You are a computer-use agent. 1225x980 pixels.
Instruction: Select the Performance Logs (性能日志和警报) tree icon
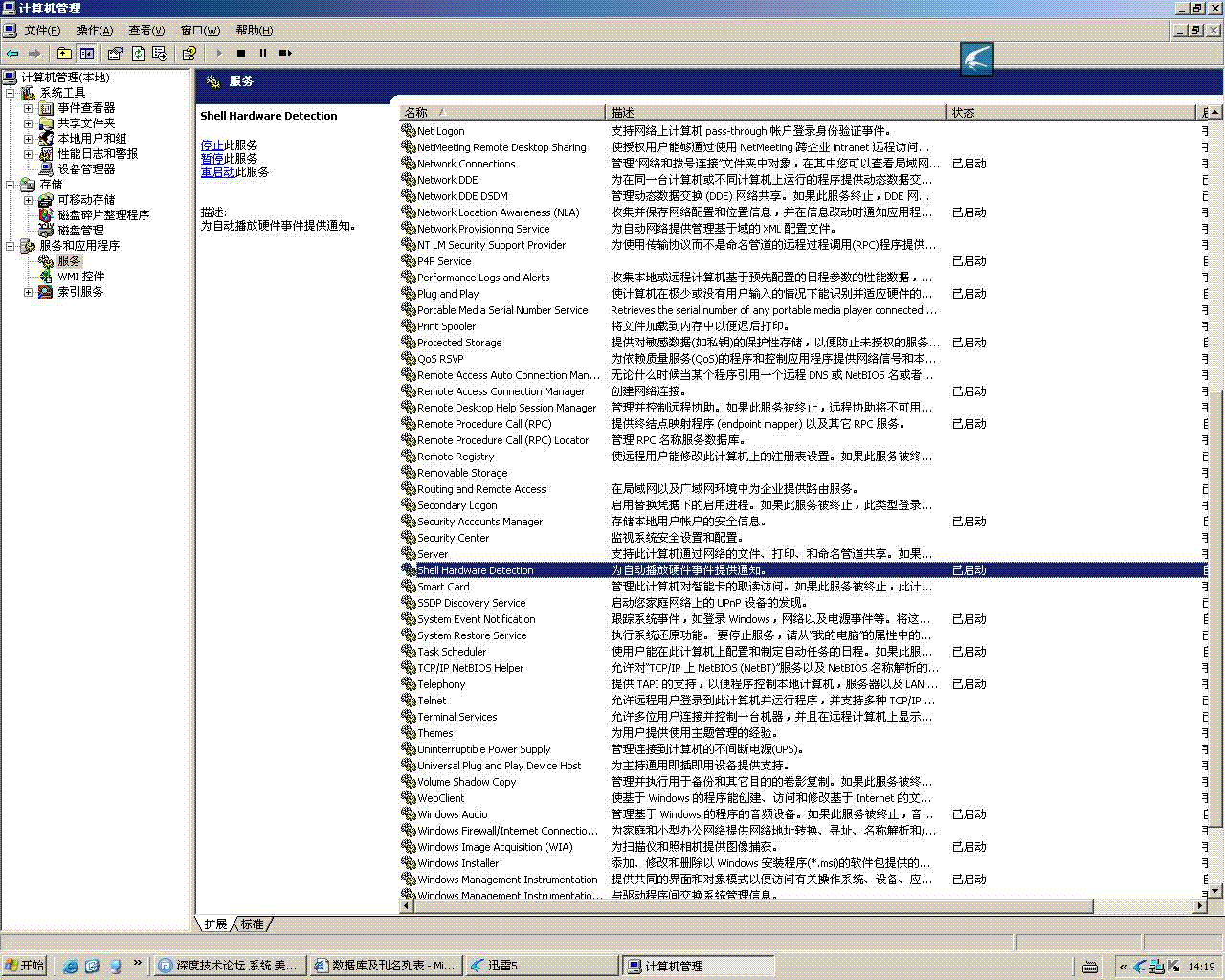(46, 154)
